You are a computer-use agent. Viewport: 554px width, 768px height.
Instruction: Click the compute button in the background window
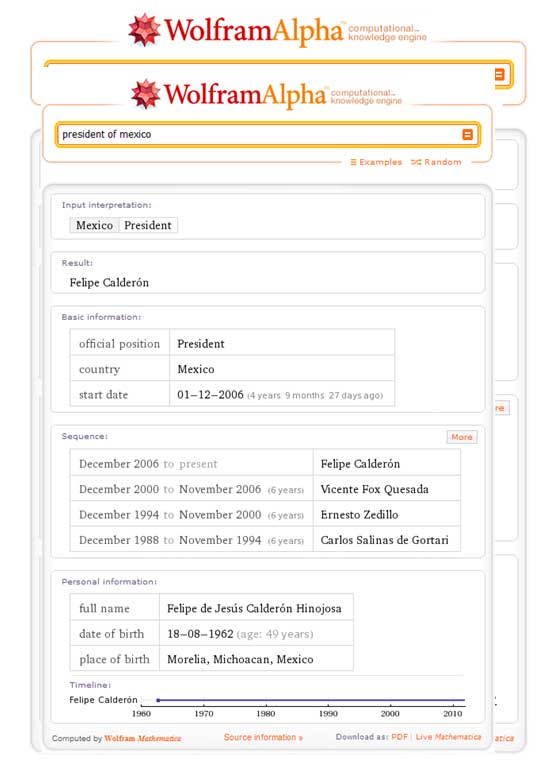(x=499, y=75)
